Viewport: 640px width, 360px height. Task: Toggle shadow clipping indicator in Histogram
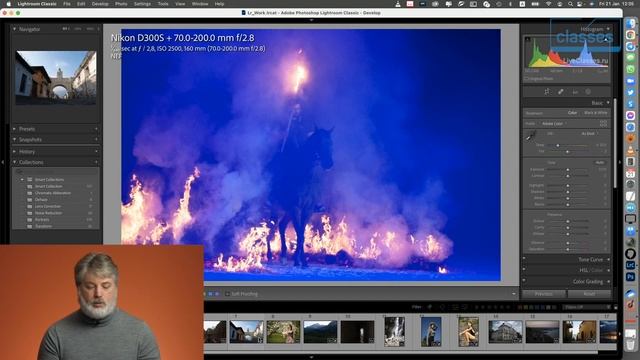[x=528, y=40]
